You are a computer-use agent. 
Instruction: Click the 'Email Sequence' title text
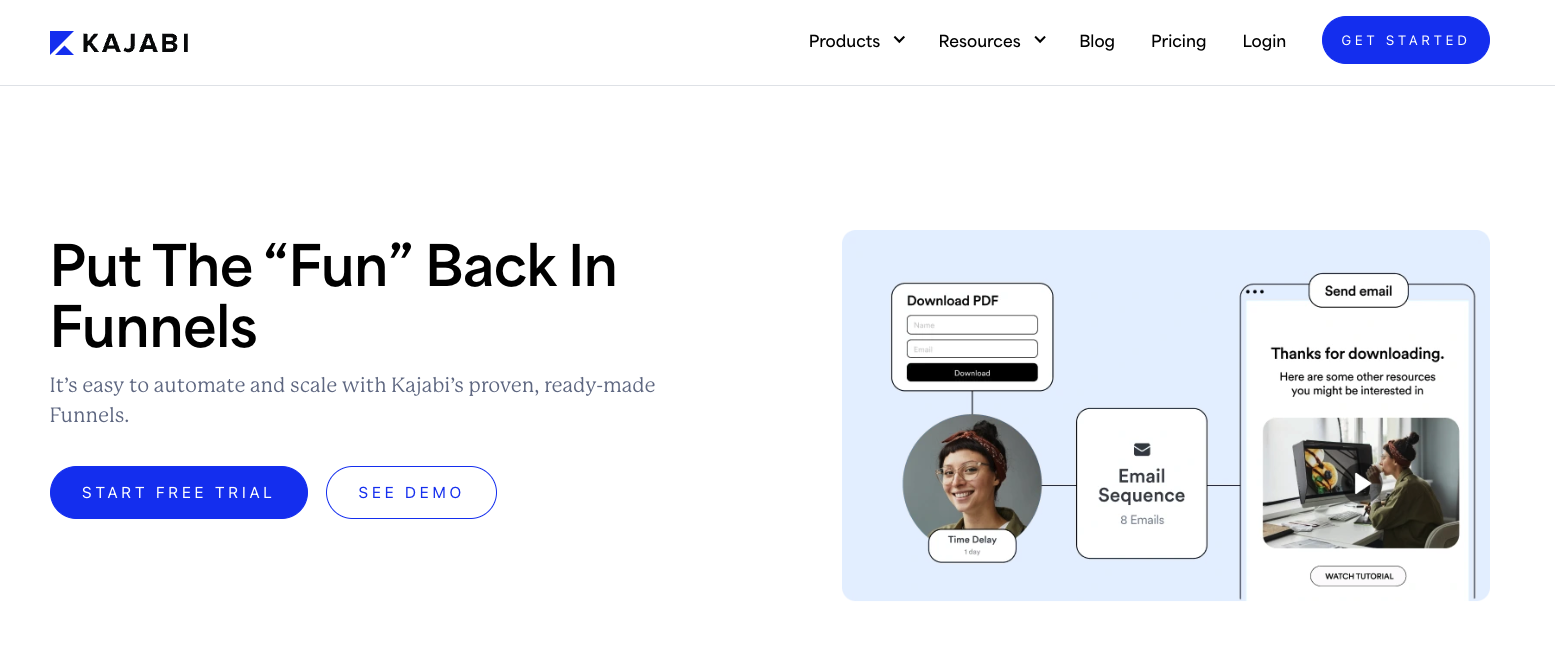(1142, 486)
